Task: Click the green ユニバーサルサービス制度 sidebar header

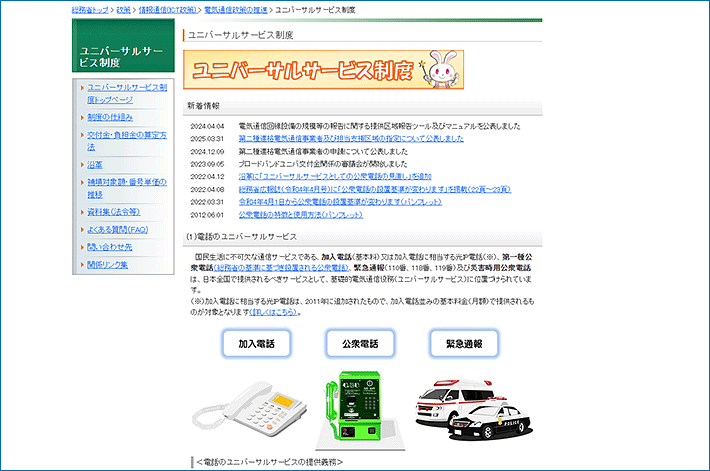Action: click(x=123, y=46)
